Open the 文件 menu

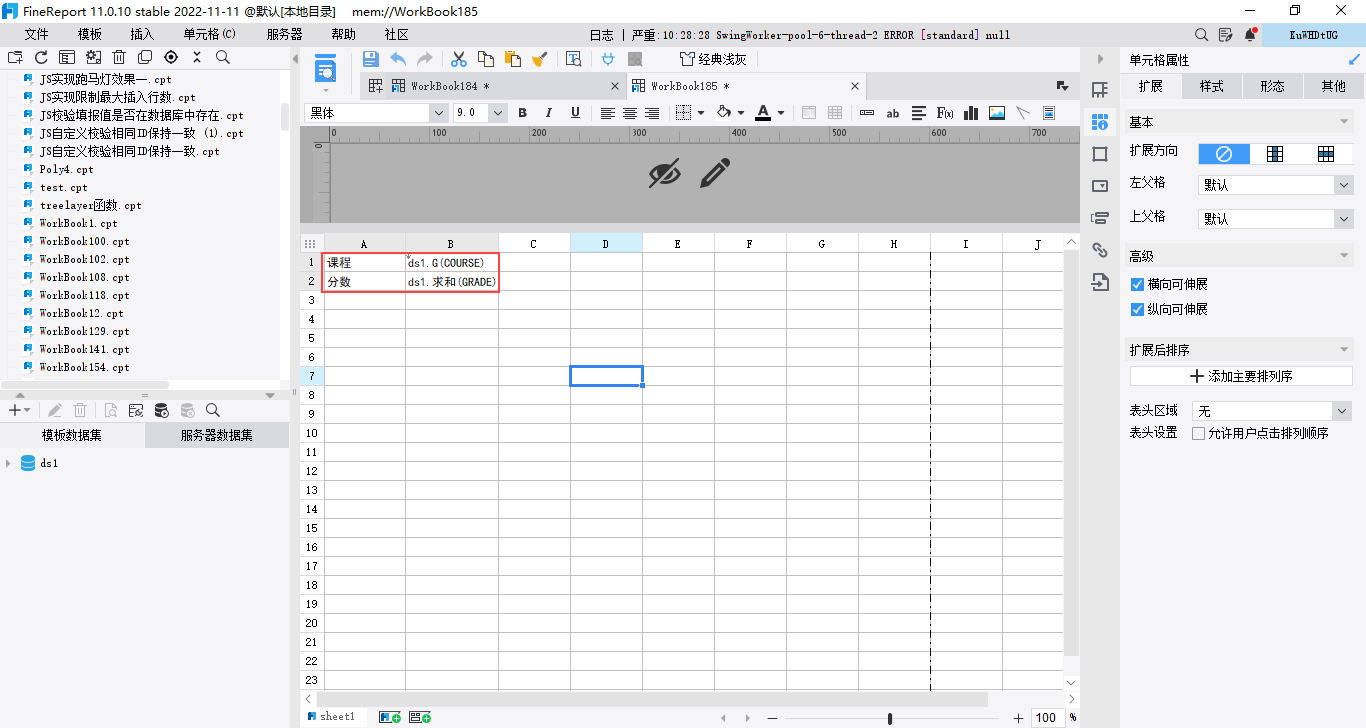(37, 34)
